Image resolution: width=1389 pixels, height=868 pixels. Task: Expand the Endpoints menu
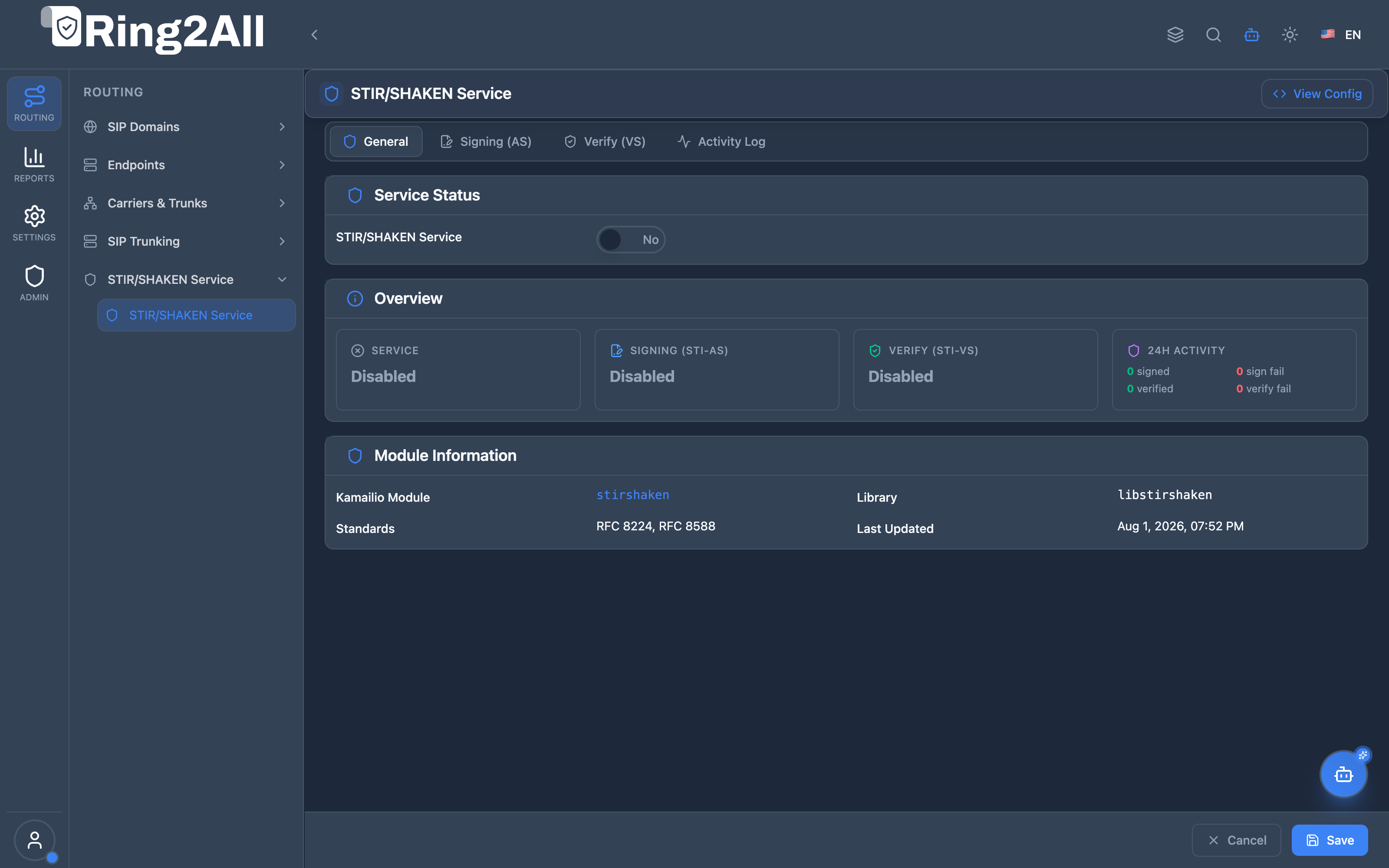click(x=185, y=165)
